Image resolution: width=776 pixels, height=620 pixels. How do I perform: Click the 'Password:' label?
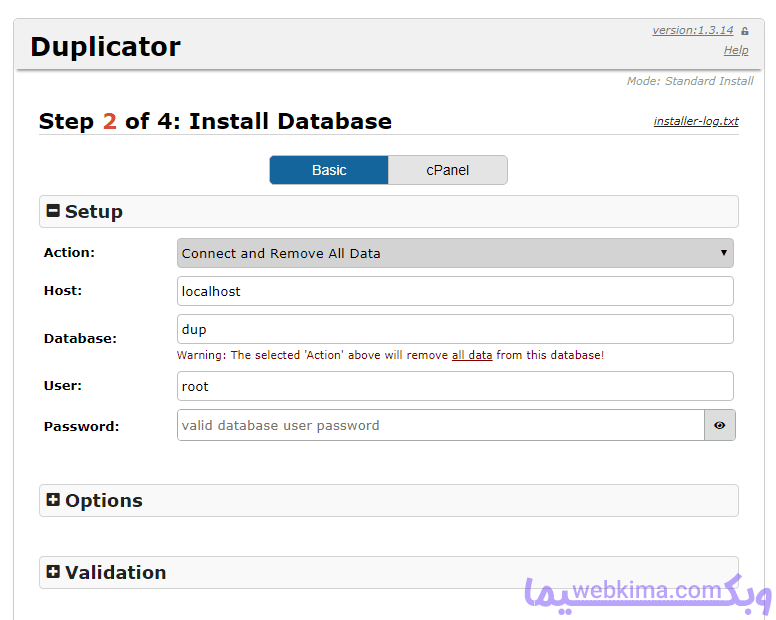(x=82, y=427)
